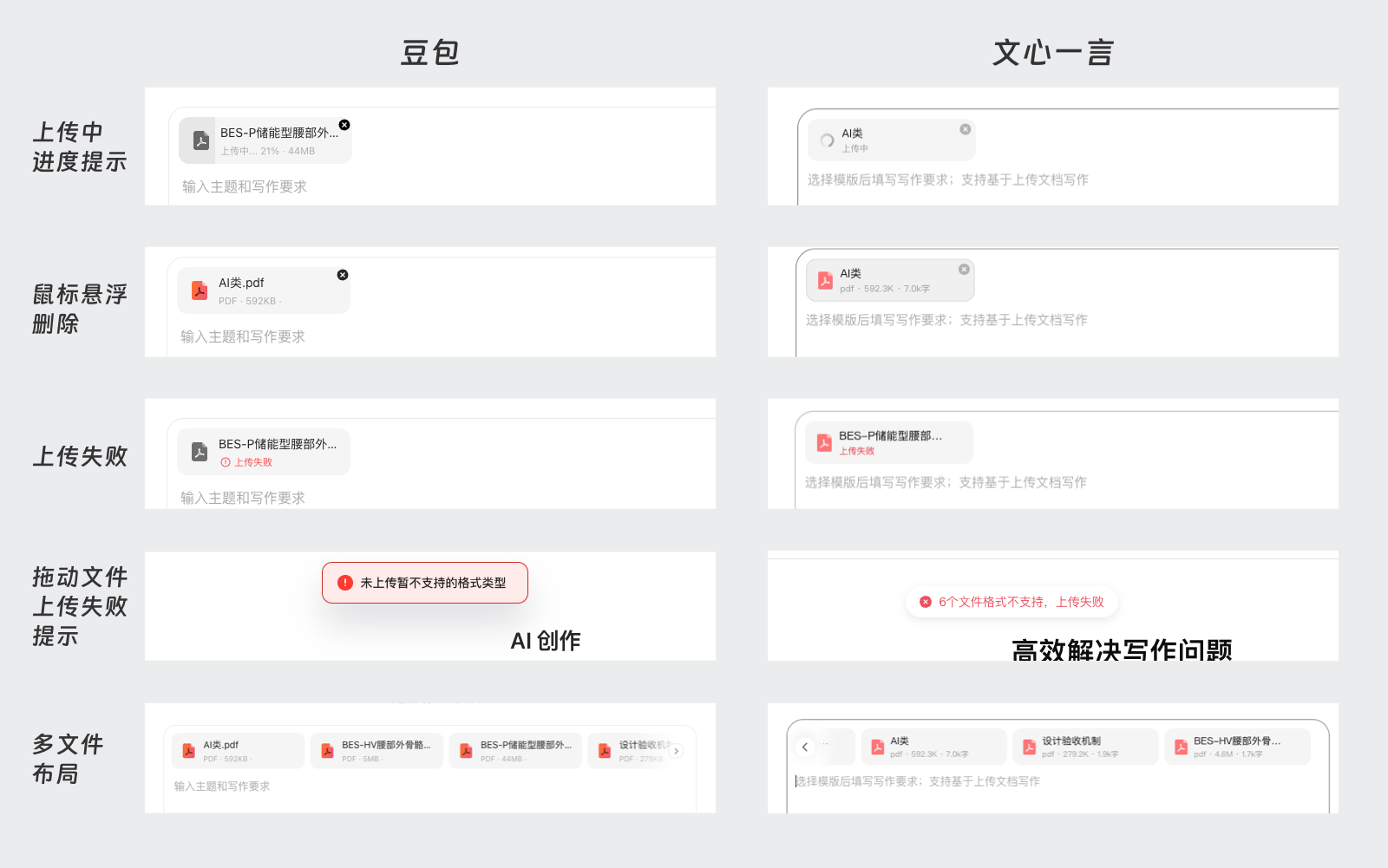The image size is (1388, 868).
Task: Click red X icon in 6个文件格式不支持 toast
Action: click(926, 602)
